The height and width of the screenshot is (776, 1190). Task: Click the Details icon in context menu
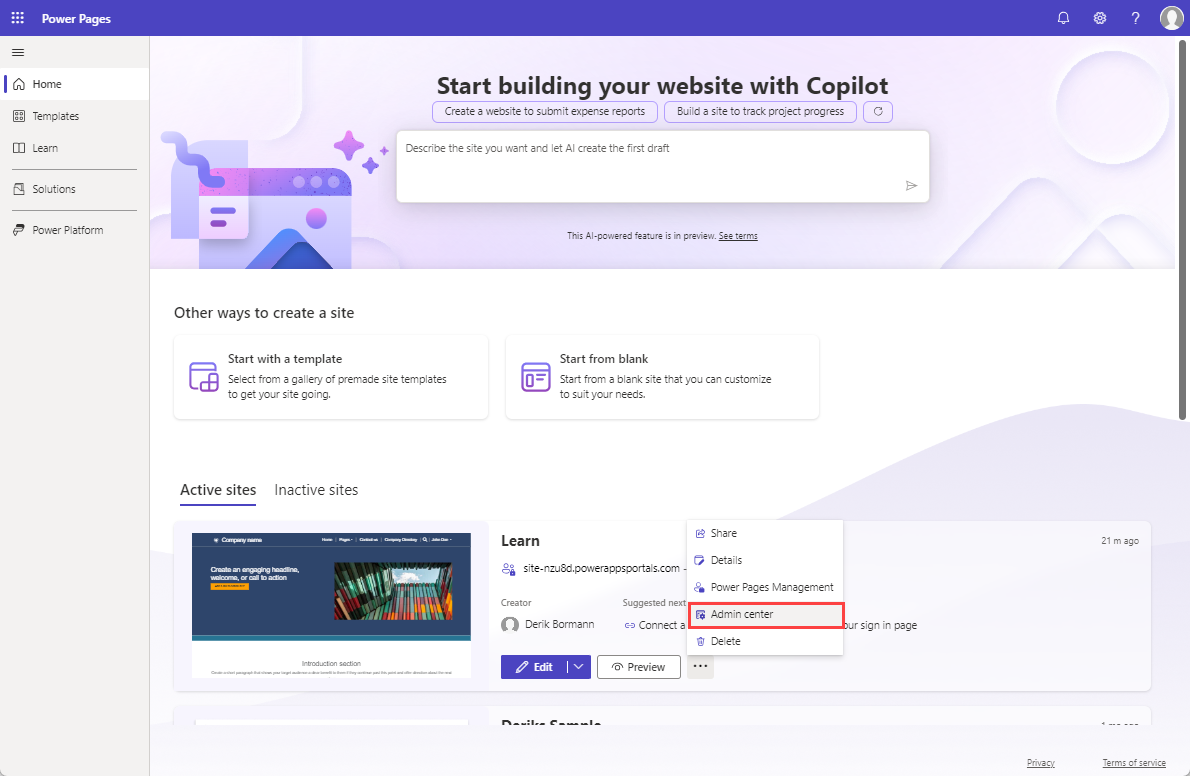tap(700, 560)
